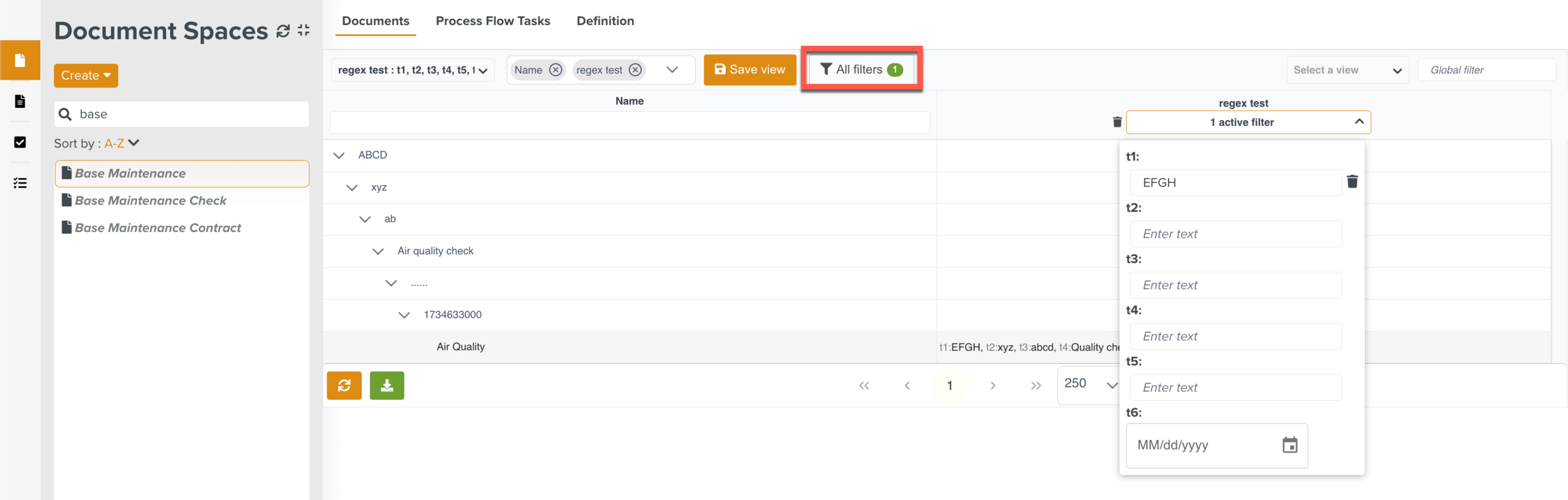Image resolution: width=1568 pixels, height=500 pixels.
Task: Delete the regex test column filter
Action: [x=1117, y=122]
